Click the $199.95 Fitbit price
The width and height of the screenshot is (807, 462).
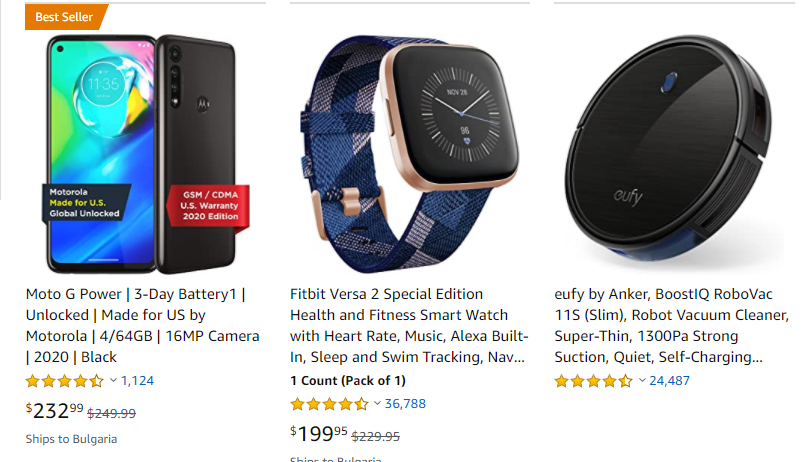click(x=319, y=433)
